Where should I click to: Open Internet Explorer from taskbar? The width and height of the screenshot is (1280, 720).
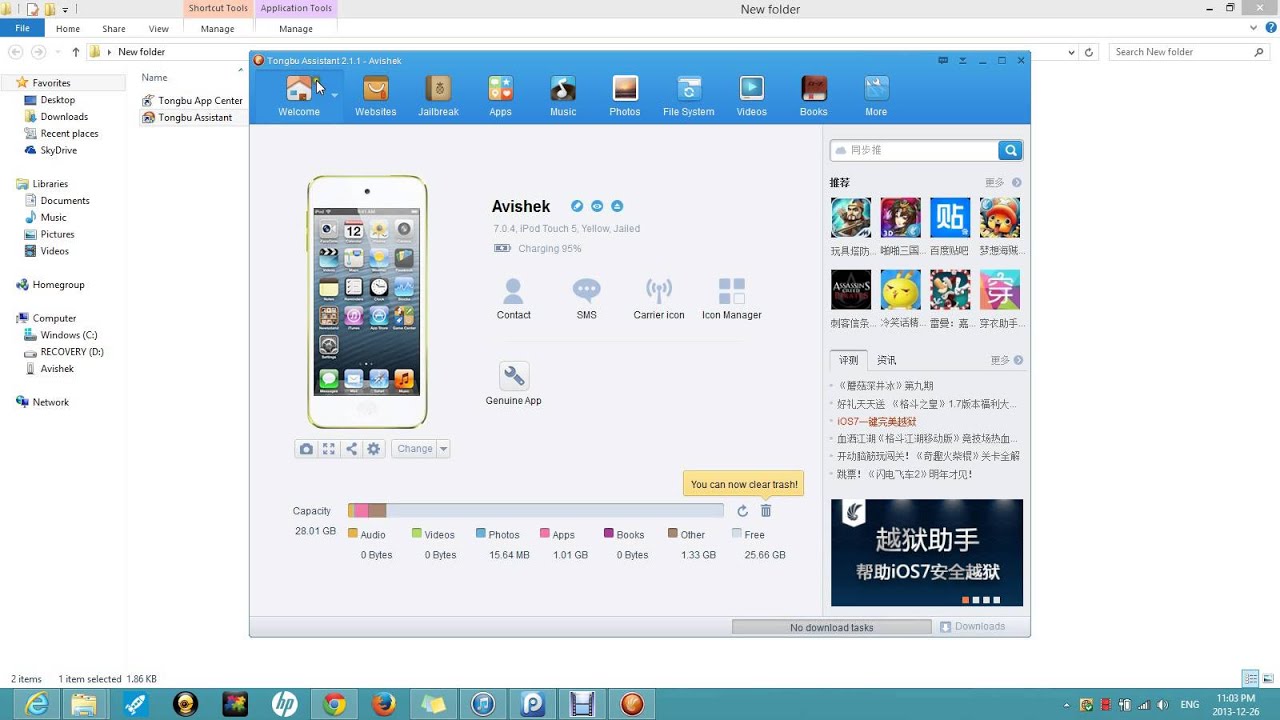[37, 704]
